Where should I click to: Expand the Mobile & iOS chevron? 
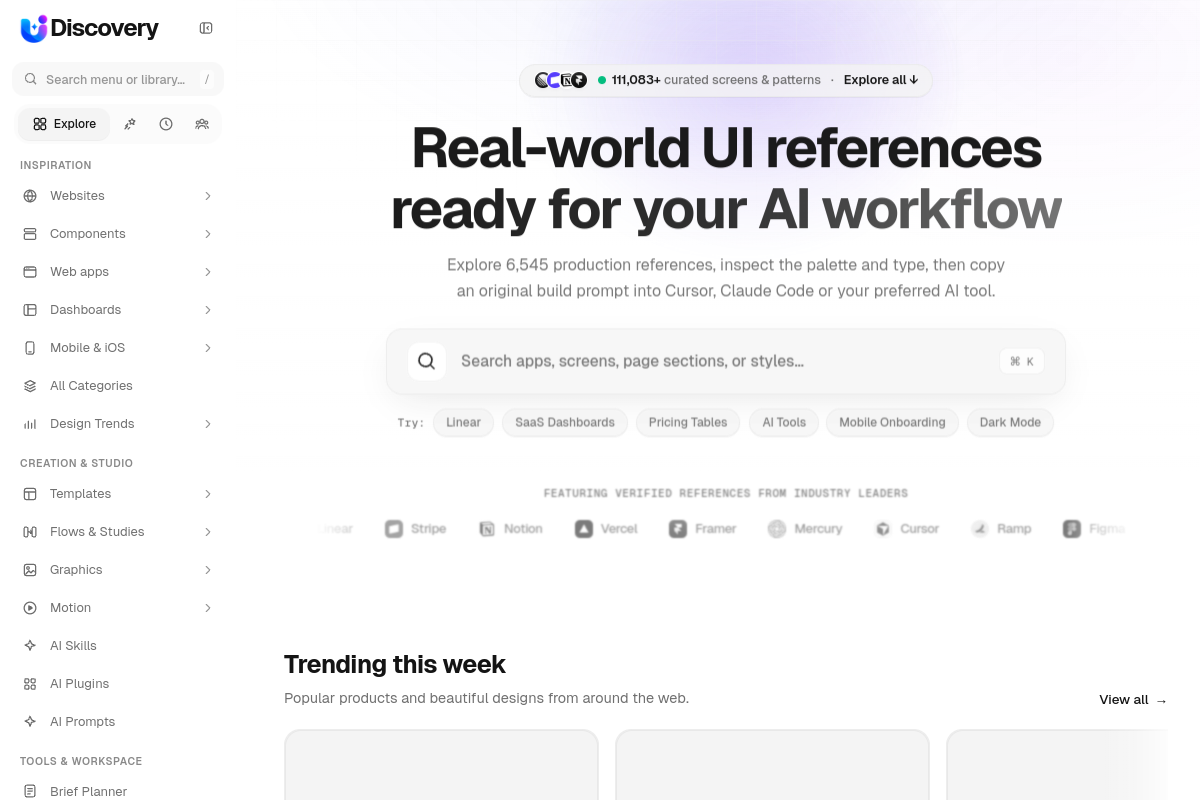click(x=208, y=348)
